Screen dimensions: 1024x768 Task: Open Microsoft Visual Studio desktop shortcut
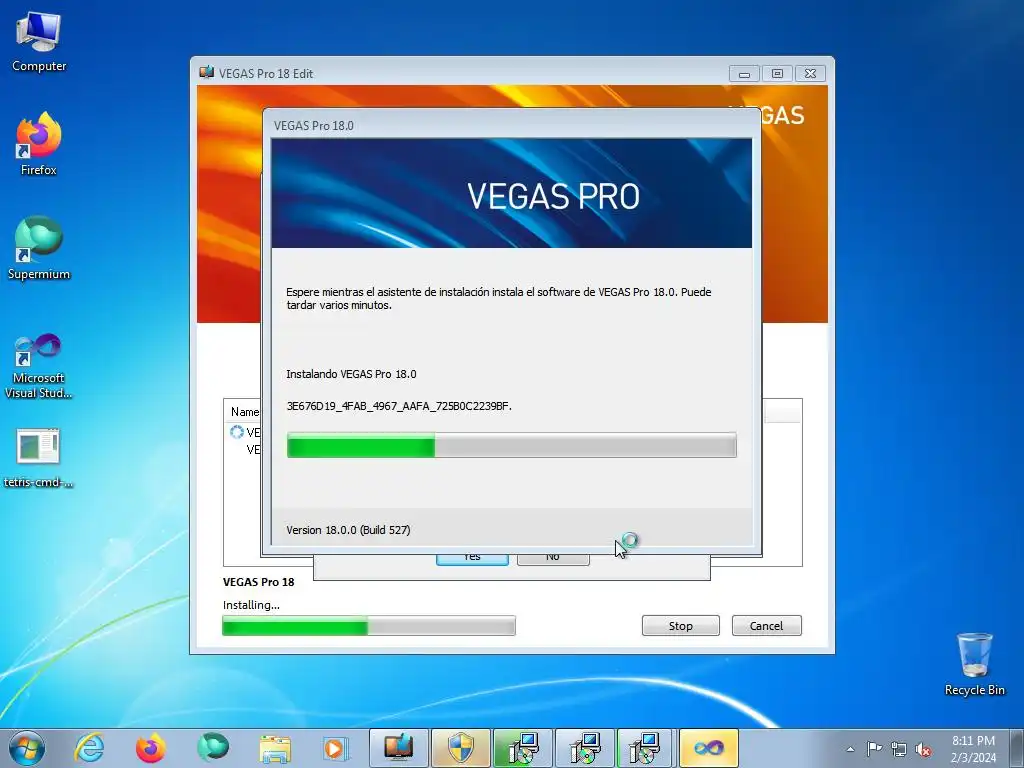pos(39,366)
